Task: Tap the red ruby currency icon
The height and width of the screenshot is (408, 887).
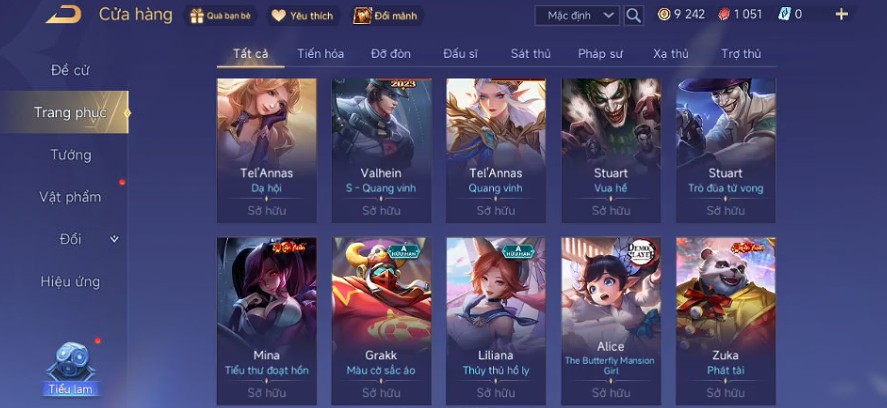Action: click(x=724, y=15)
